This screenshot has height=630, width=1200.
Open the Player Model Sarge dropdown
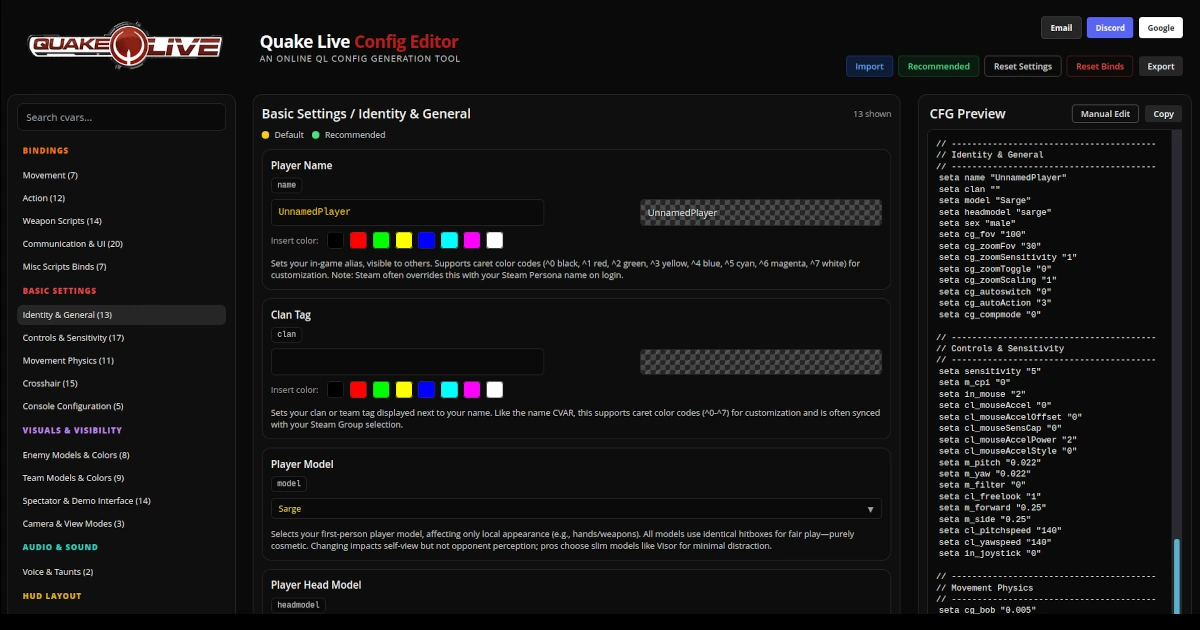(x=576, y=509)
